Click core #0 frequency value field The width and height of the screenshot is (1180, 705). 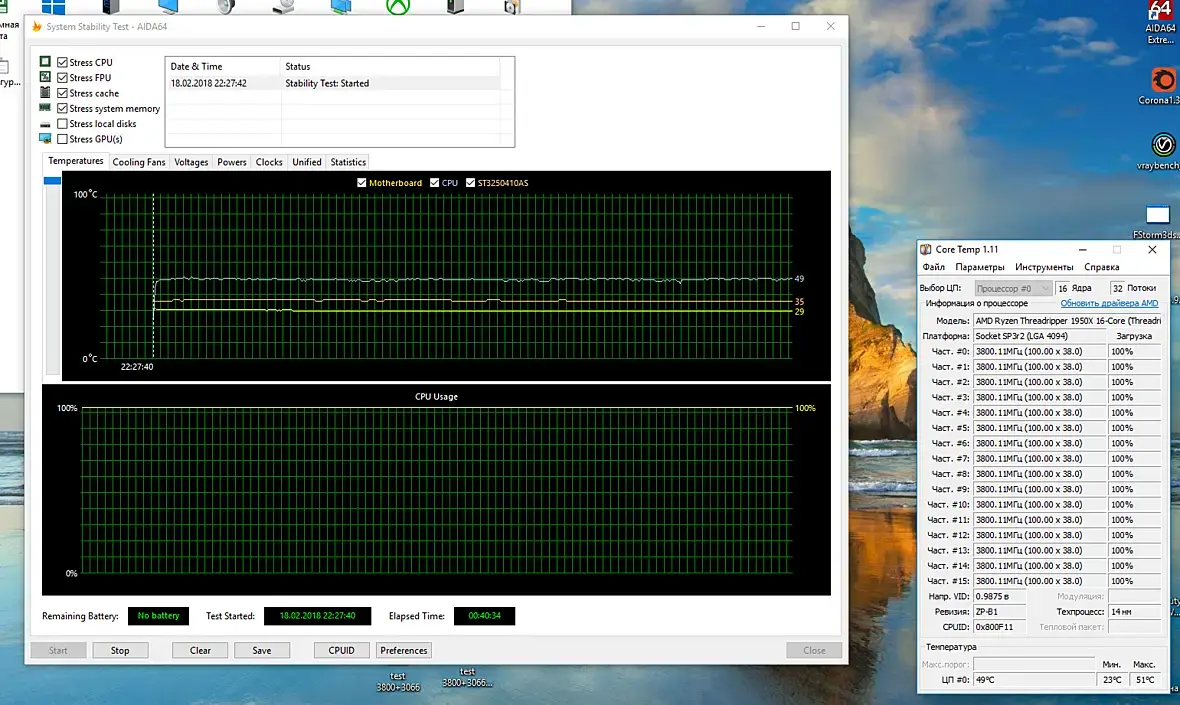click(x=1039, y=351)
